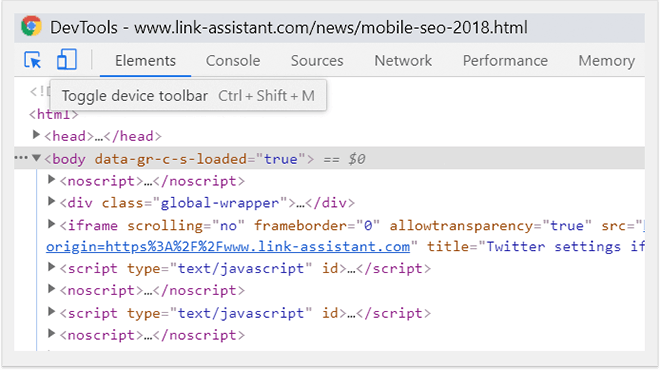
Task: Click the DevTools window title text
Action: [x=289, y=28]
